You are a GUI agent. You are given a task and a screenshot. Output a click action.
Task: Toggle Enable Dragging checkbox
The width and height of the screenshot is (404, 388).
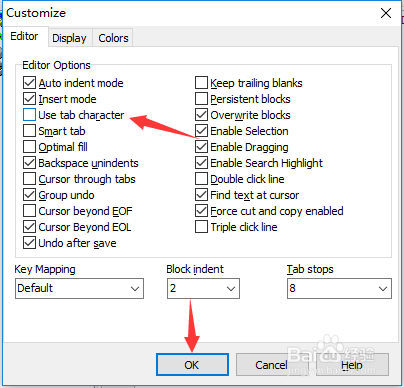201,147
